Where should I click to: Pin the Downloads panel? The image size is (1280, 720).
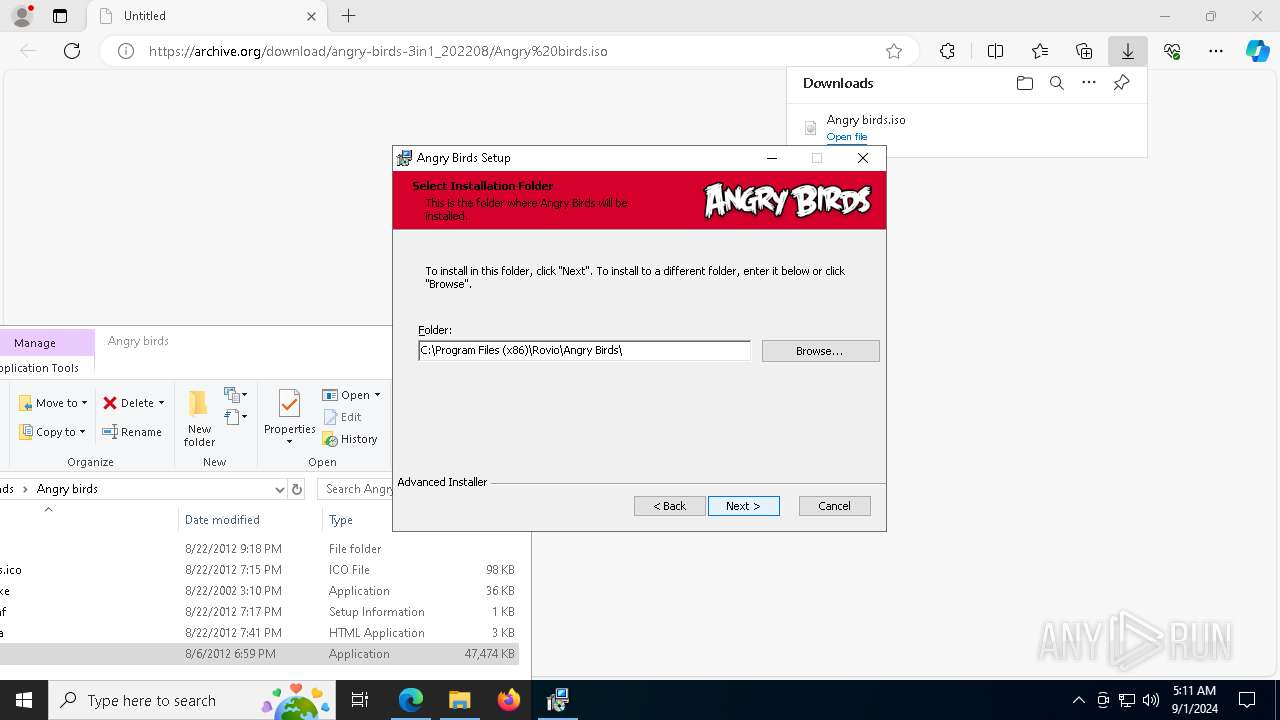click(x=1121, y=83)
